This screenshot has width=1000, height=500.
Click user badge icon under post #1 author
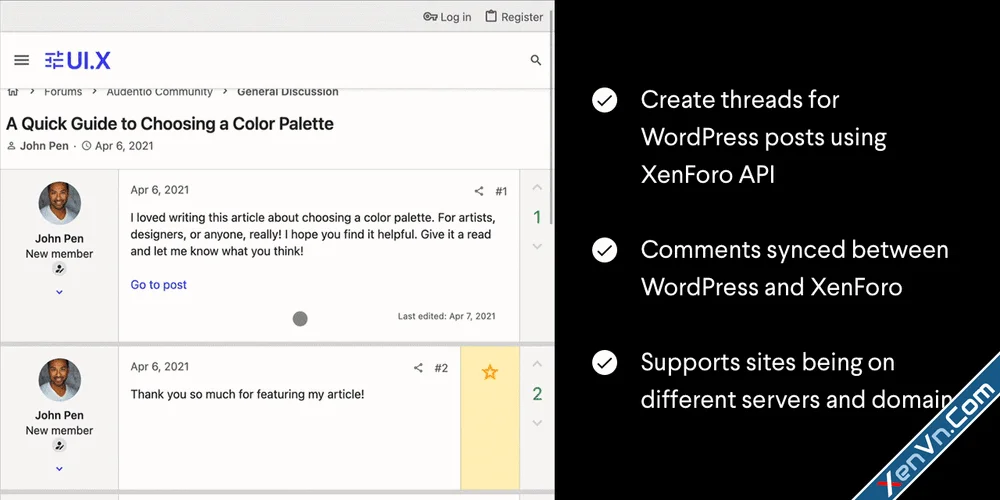click(59, 269)
